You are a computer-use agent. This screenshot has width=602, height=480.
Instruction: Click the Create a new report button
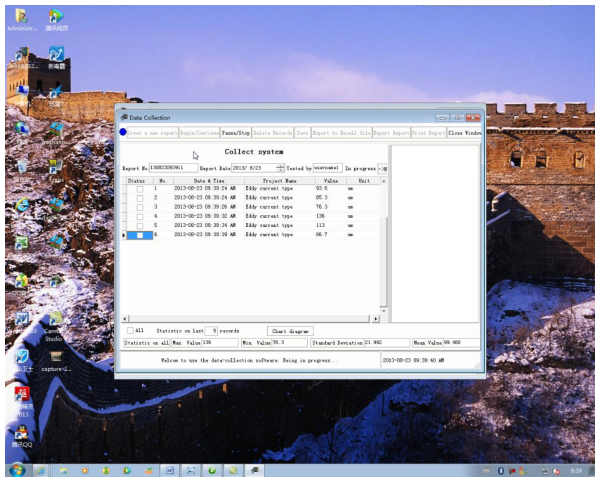click(x=152, y=133)
